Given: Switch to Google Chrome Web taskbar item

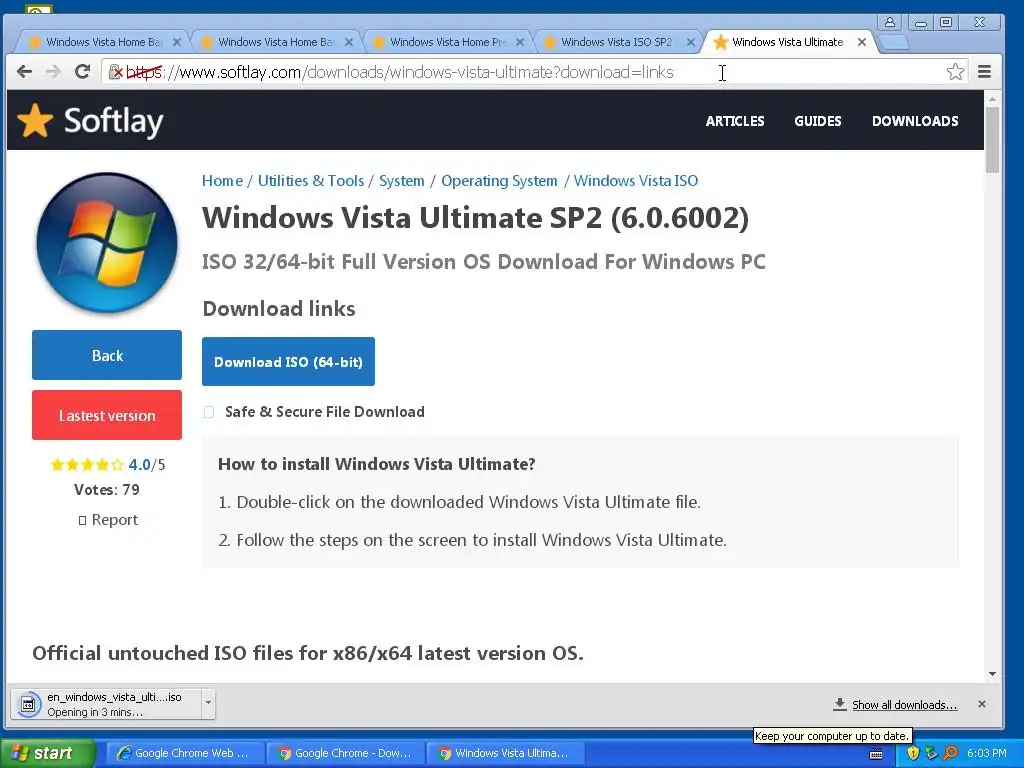Looking at the screenshot, I should tap(185, 753).
